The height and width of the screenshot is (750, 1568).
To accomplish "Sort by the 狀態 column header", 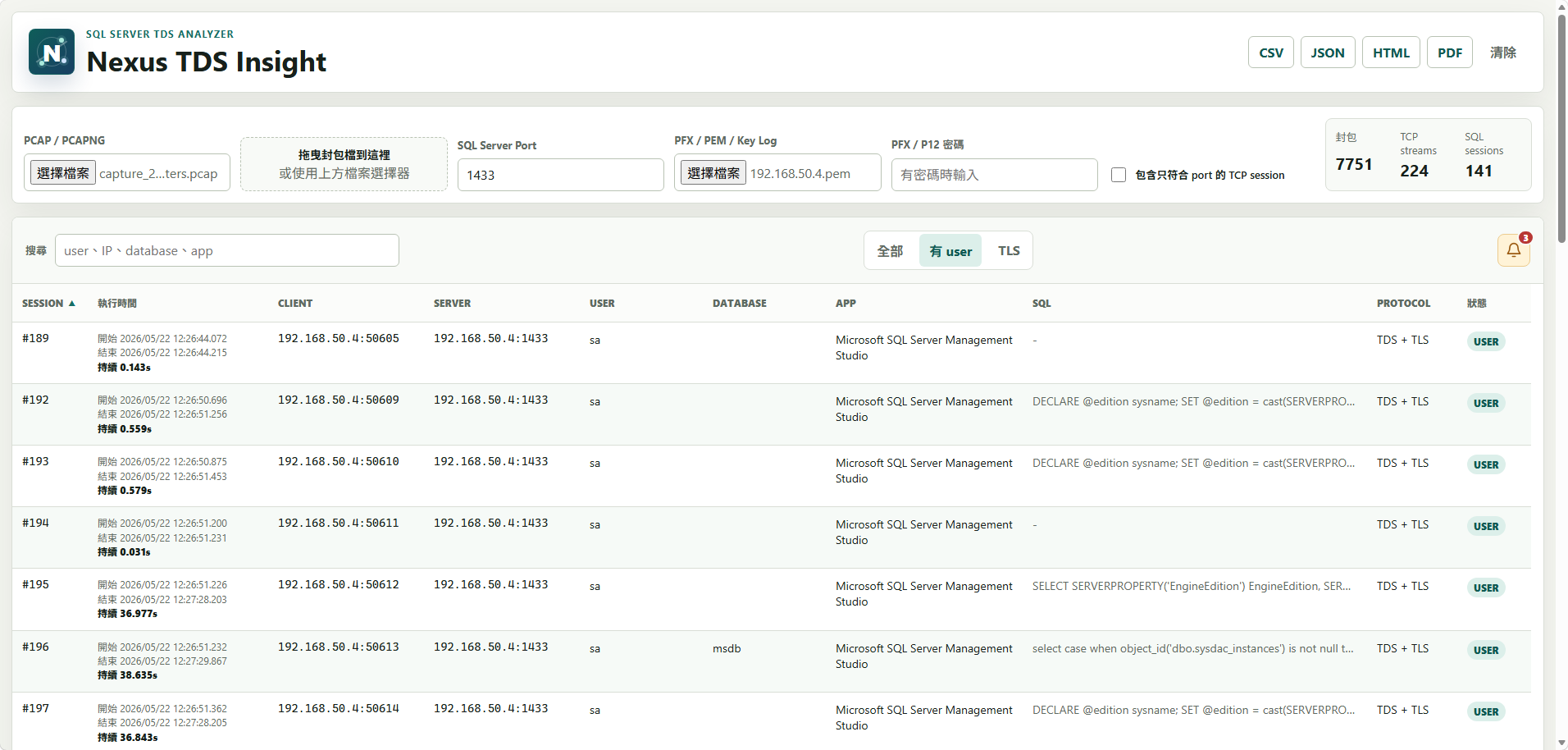I will tap(1477, 304).
